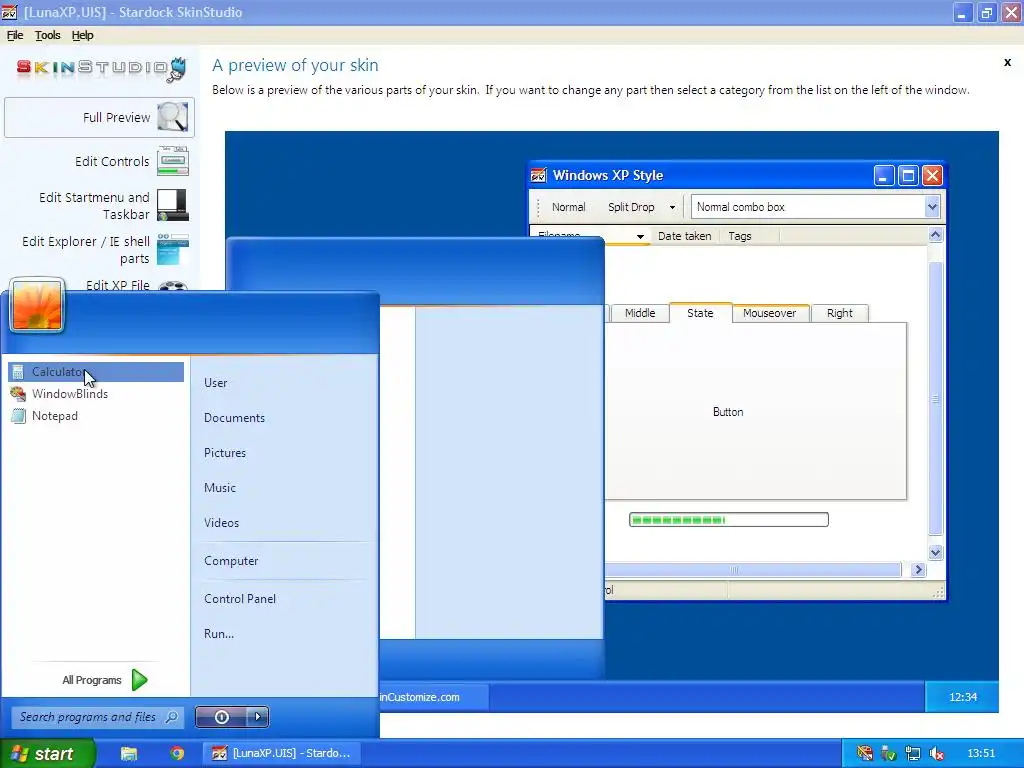Click the Windows XP Style window title icon
This screenshot has width=1024, height=768.
tap(538, 175)
